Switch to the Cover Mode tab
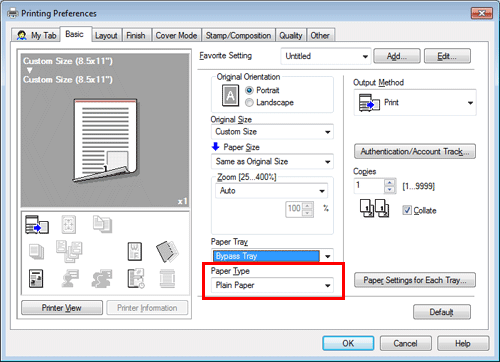 click(x=177, y=35)
